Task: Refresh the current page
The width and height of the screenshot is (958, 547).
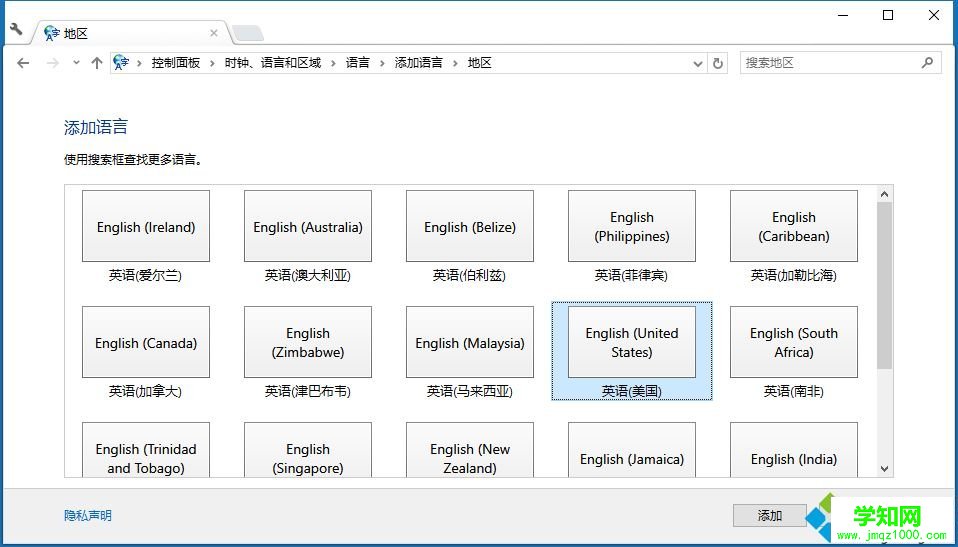Action: [718, 63]
